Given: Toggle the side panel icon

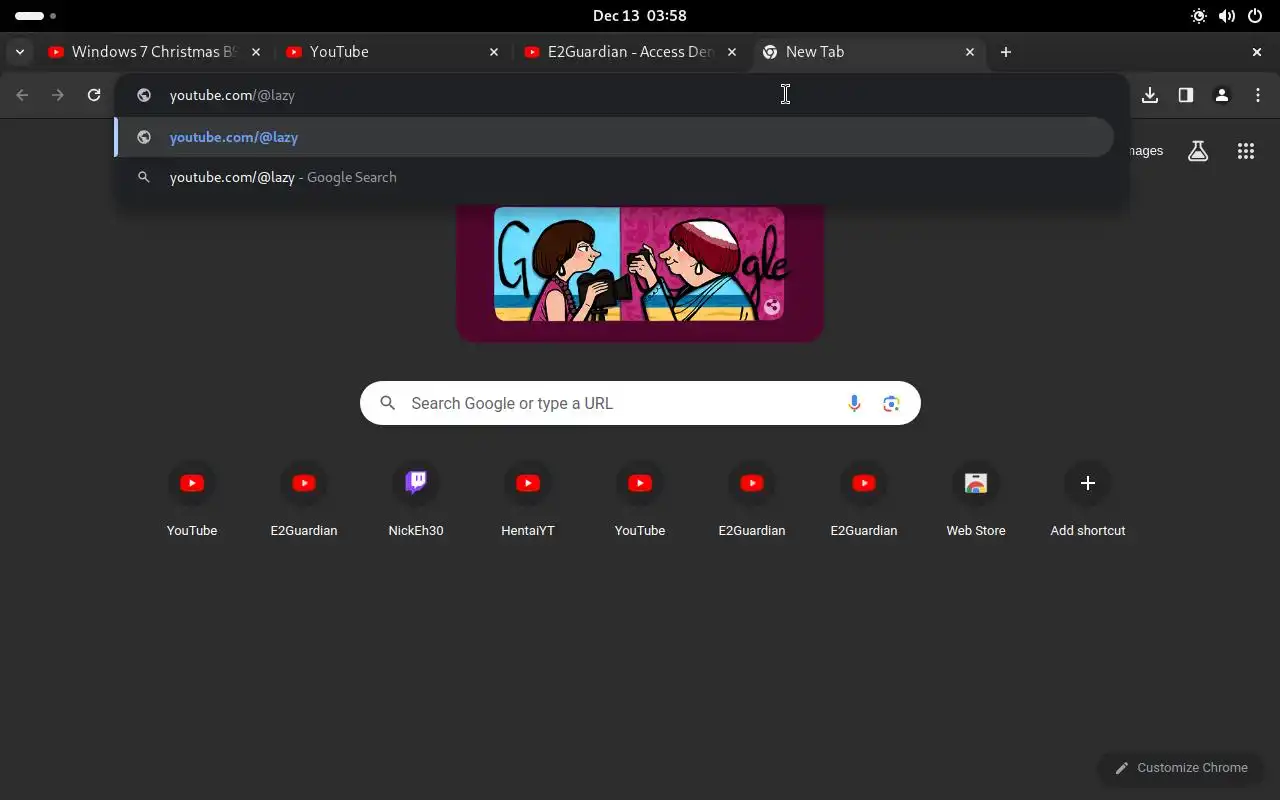Looking at the screenshot, I should [1186, 95].
